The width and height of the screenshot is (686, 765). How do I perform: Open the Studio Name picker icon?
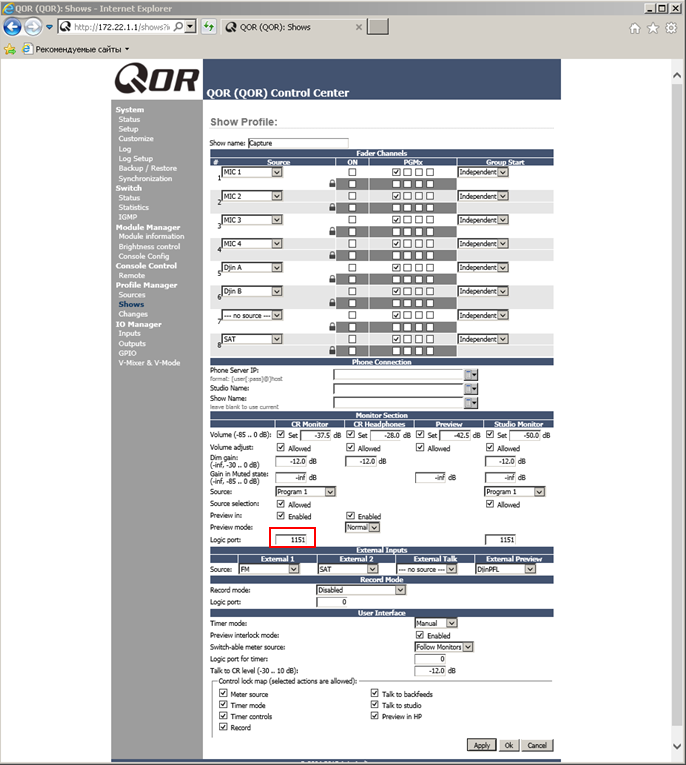tap(471, 388)
